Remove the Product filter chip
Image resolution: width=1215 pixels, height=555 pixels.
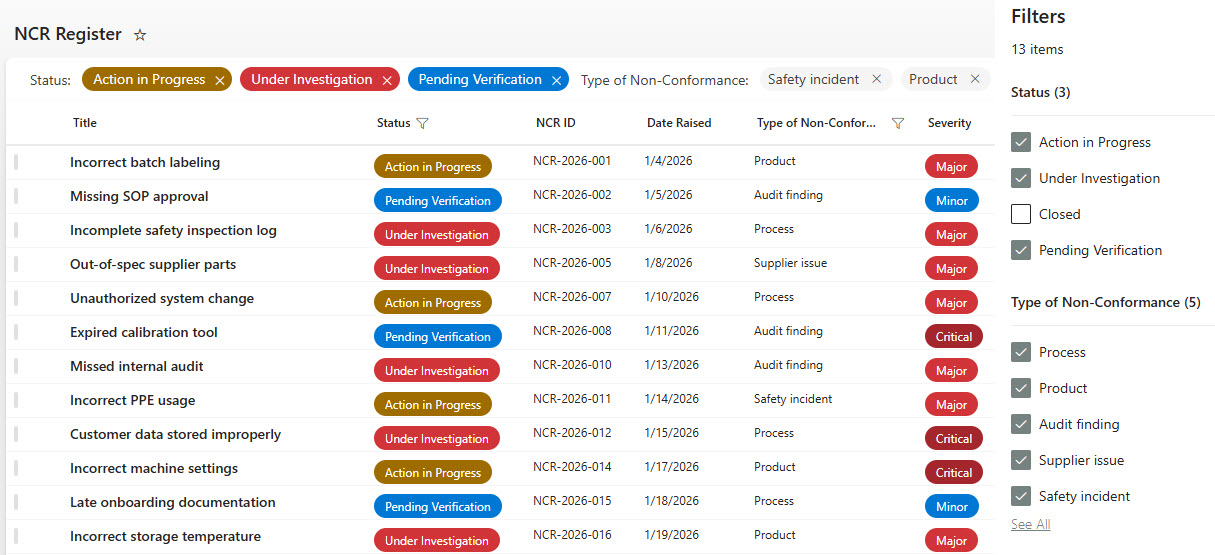point(975,79)
